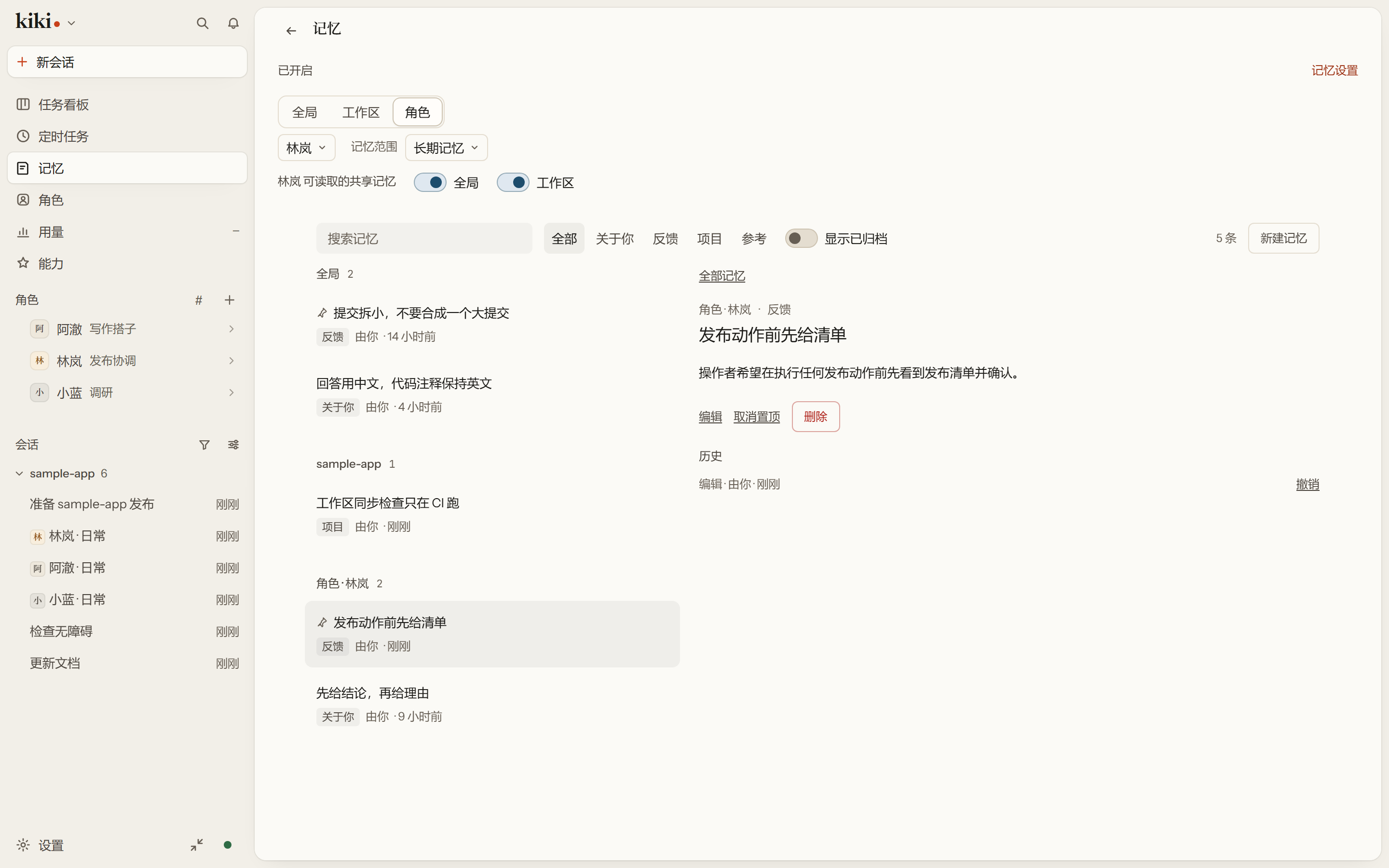The height and width of the screenshot is (868, 1389).
Task: Click the collapse arrows icon near 设置
Action: 197,844
